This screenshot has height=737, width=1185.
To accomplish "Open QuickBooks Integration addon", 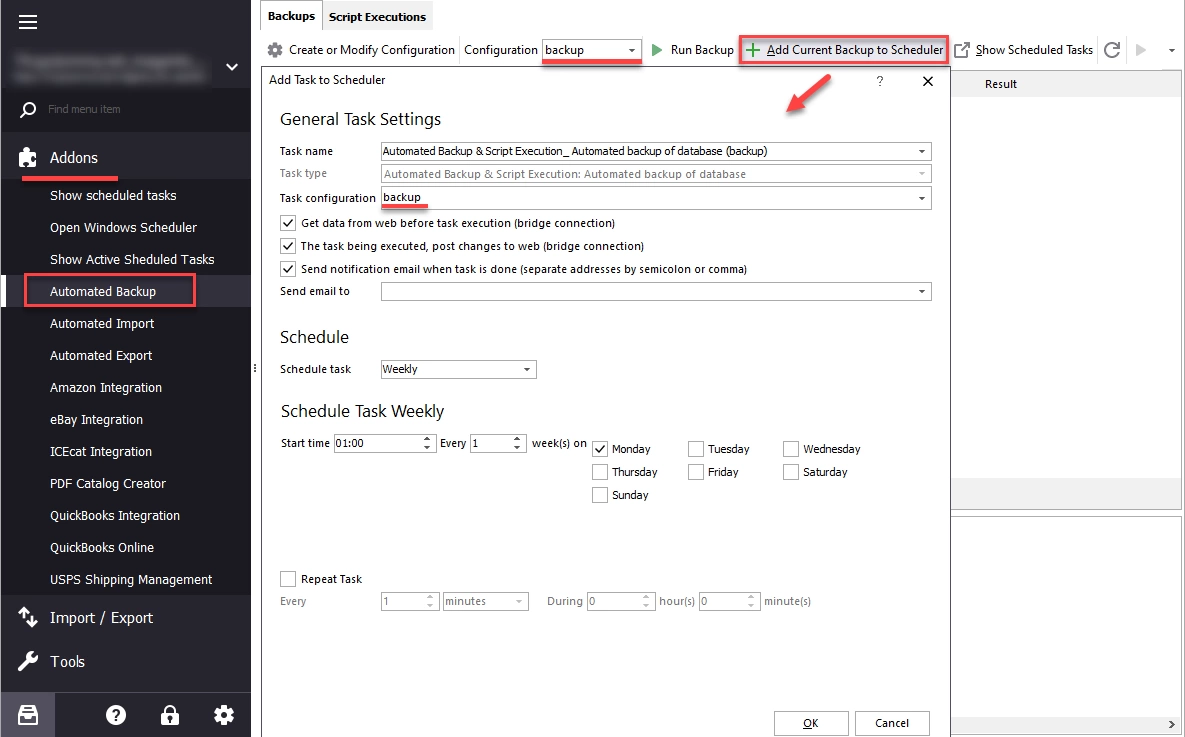I will click(x=115, y=516).
